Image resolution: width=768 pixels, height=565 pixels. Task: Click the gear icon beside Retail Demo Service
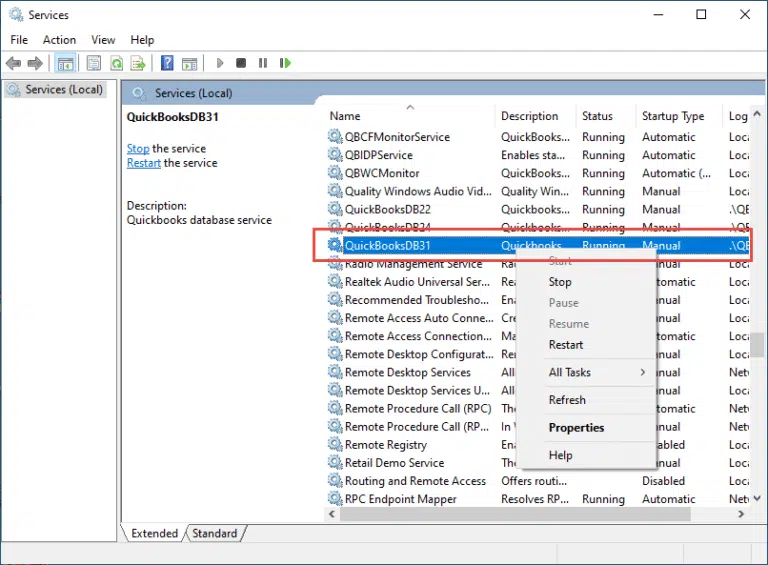pos(335,463)
